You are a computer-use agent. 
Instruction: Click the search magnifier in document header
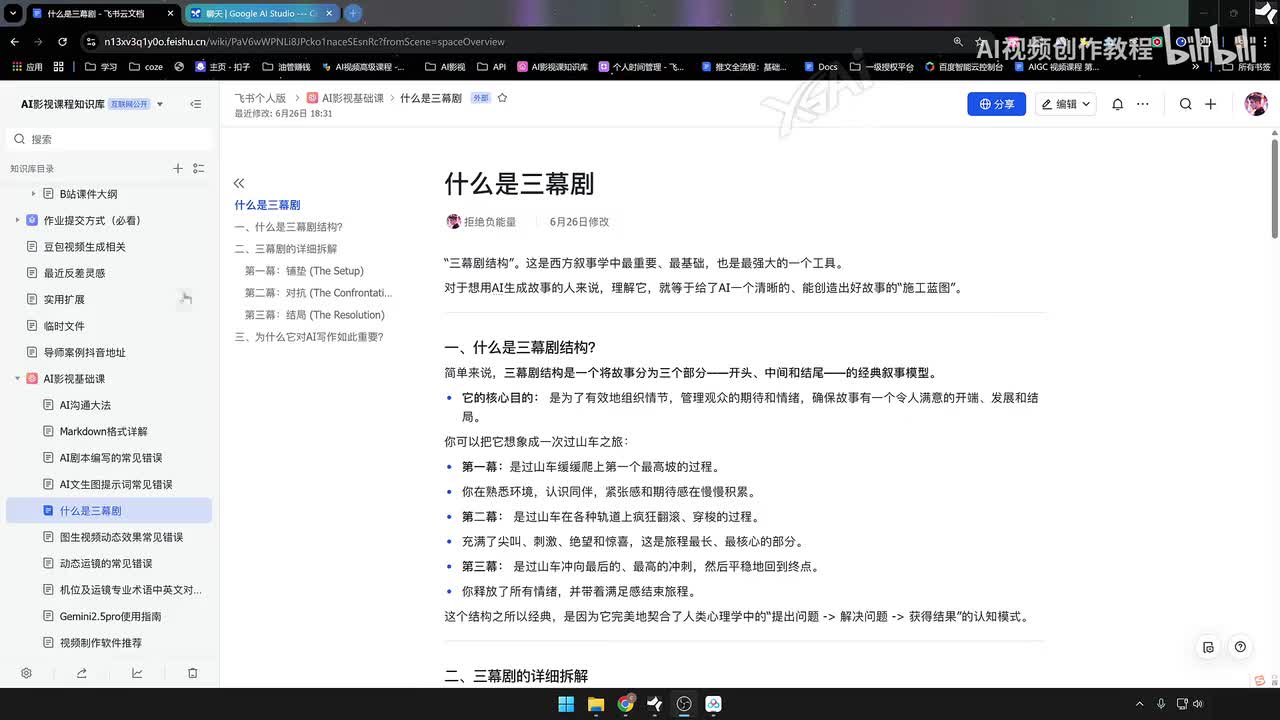(x=1185, y=104)
